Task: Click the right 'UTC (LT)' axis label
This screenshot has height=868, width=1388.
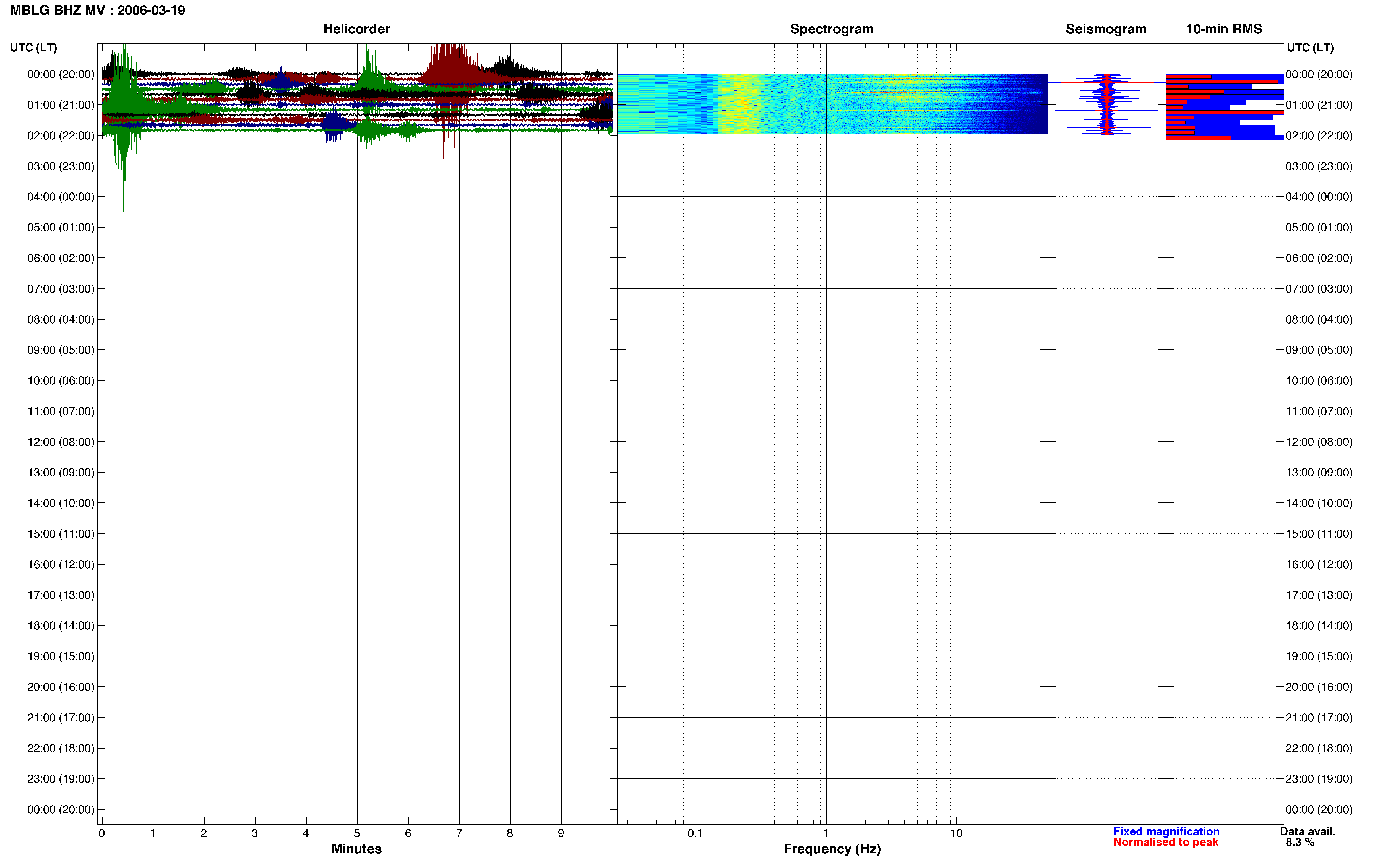Action: tap(1310, 48)
